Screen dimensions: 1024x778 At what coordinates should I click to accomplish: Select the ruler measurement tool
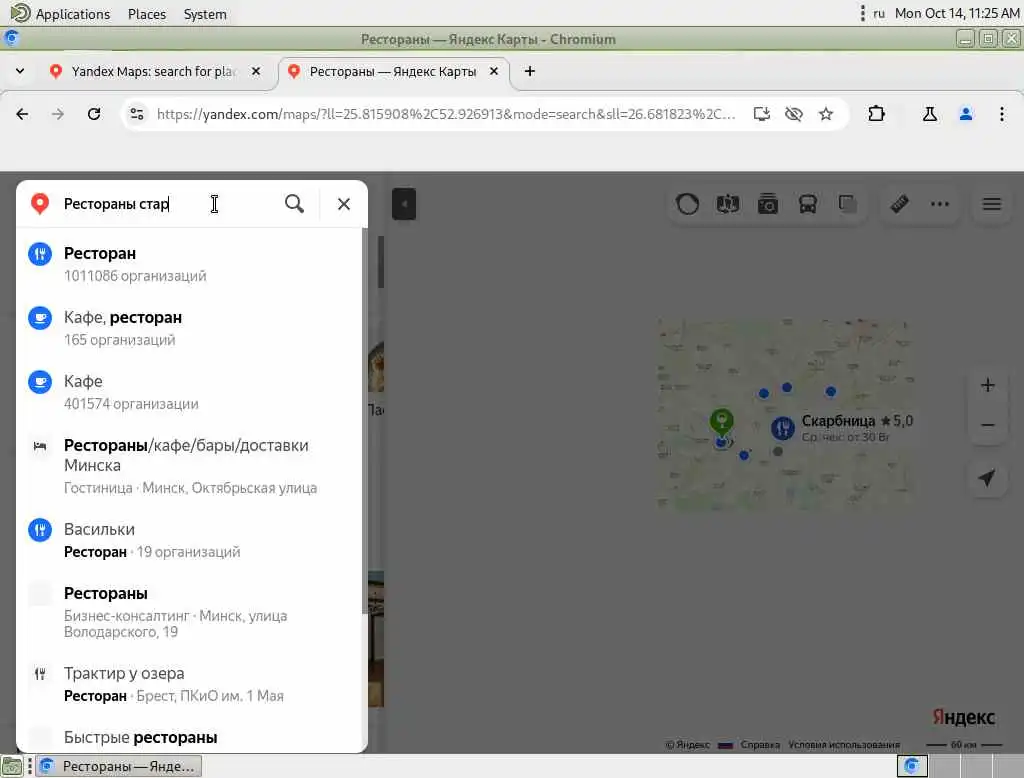point(899,204)
